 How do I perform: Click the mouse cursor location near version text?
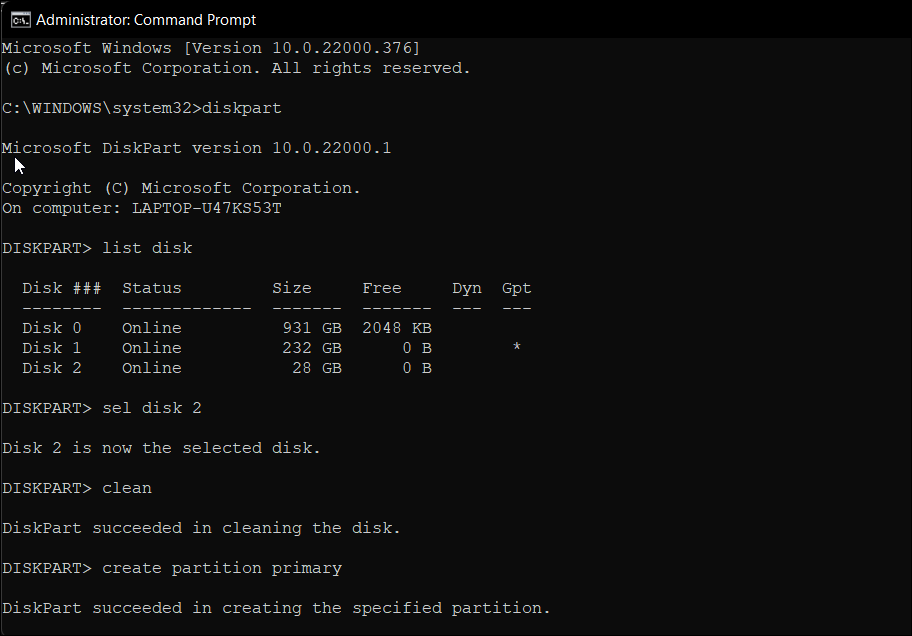point(17,165)
